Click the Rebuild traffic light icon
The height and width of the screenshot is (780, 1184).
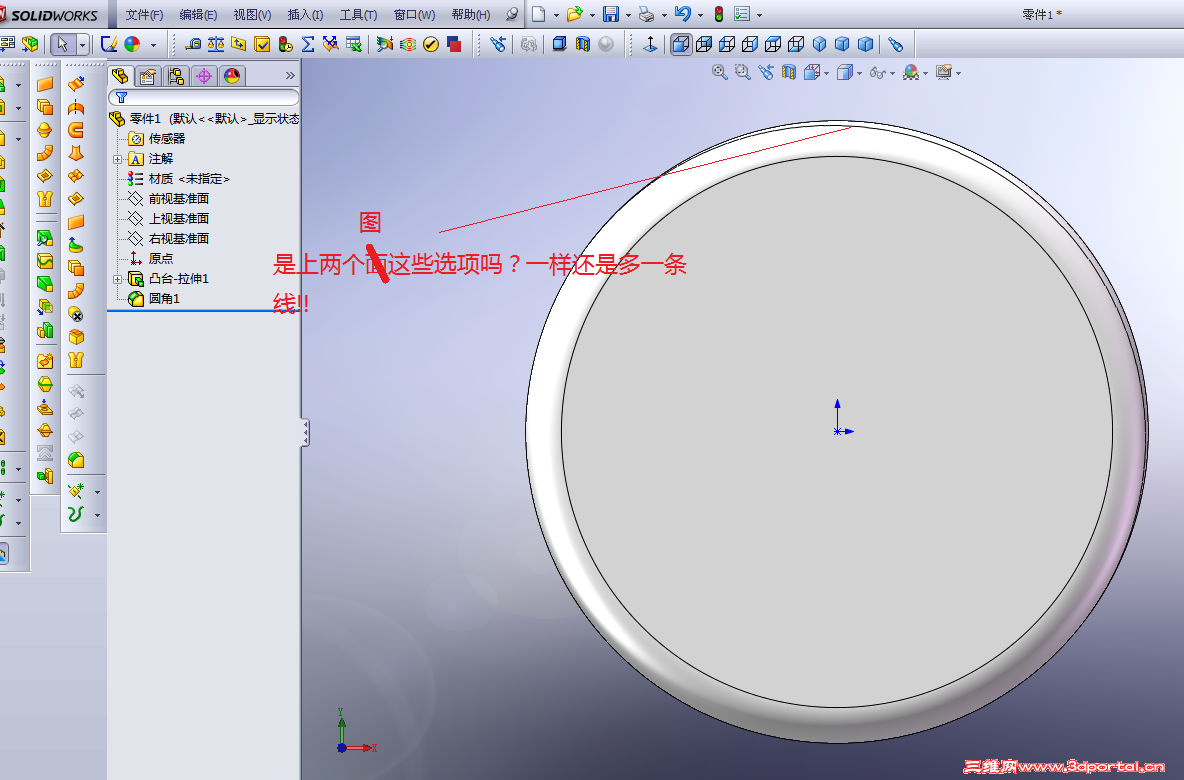point(719,14)
